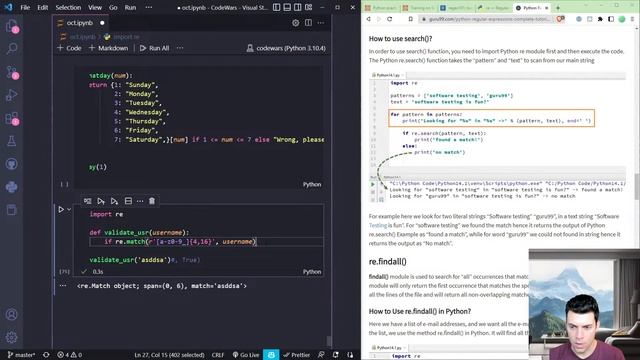Image resolution: width=640 pixels, height=360 pixels.
Task: Click the guru99.com address bar
Action: pyautogui.click(x=487, y=19)
